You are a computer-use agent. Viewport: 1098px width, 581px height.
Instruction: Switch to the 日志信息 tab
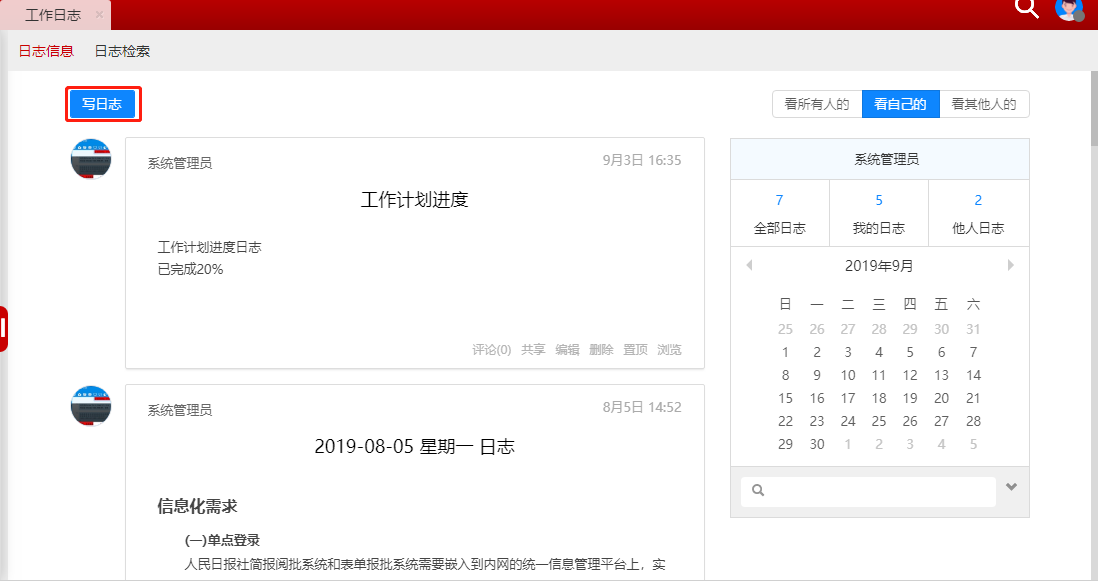click(x=46, y=51)
